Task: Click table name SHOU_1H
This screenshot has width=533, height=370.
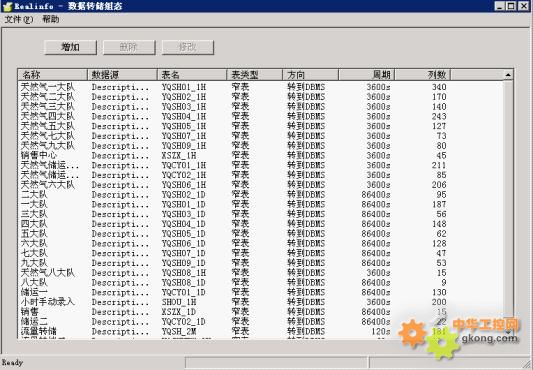Action: (x=179, y=302)
